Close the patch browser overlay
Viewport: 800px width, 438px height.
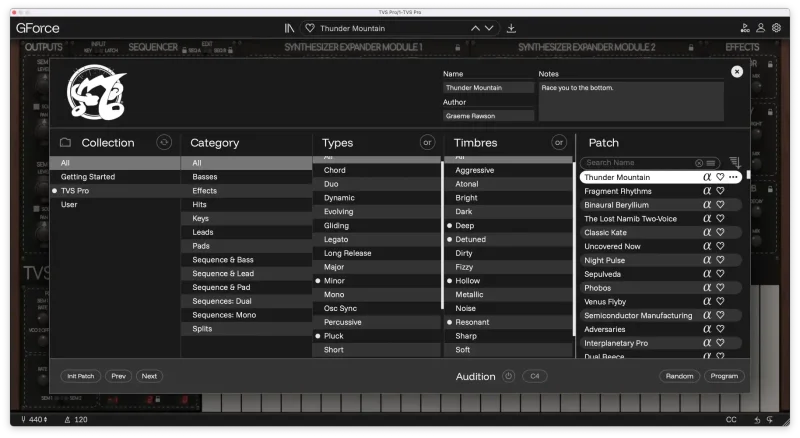point(737,71)
